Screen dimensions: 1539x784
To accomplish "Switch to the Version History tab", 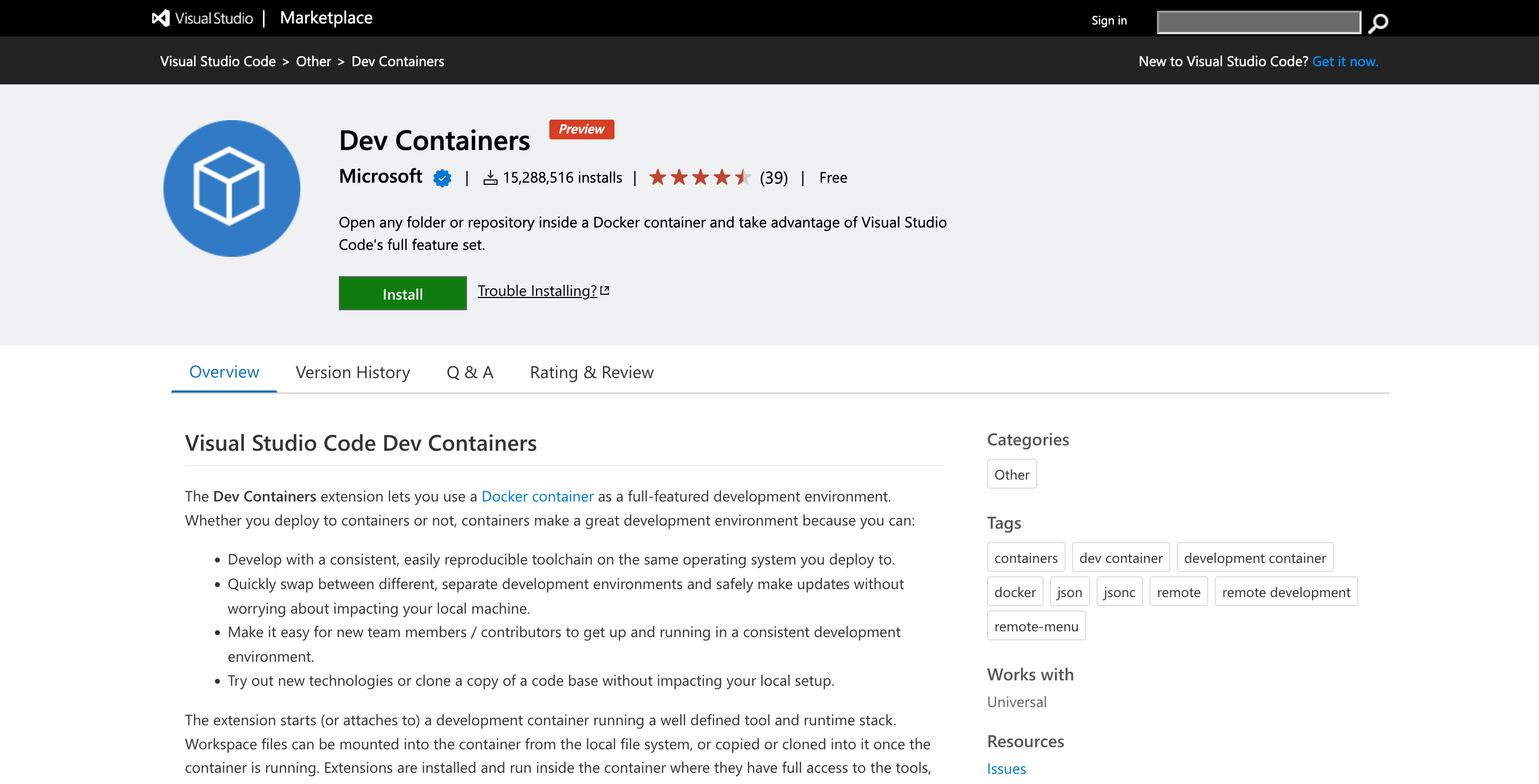I will [353, 372].
